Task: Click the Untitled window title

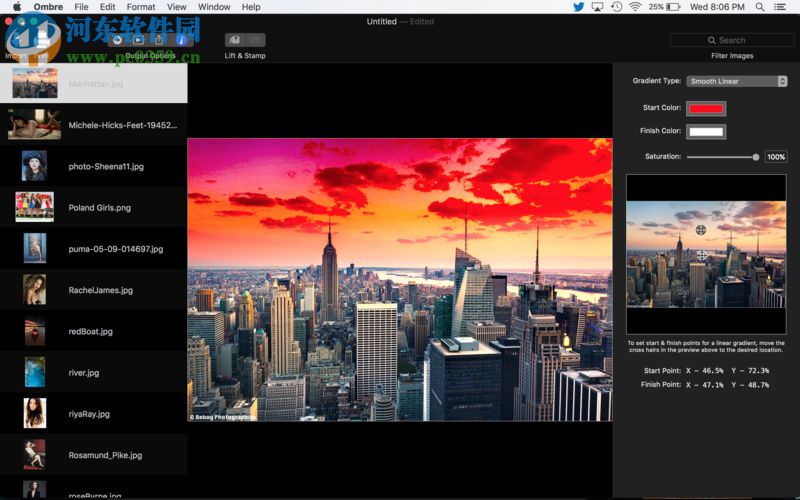Action: [381, 21]
